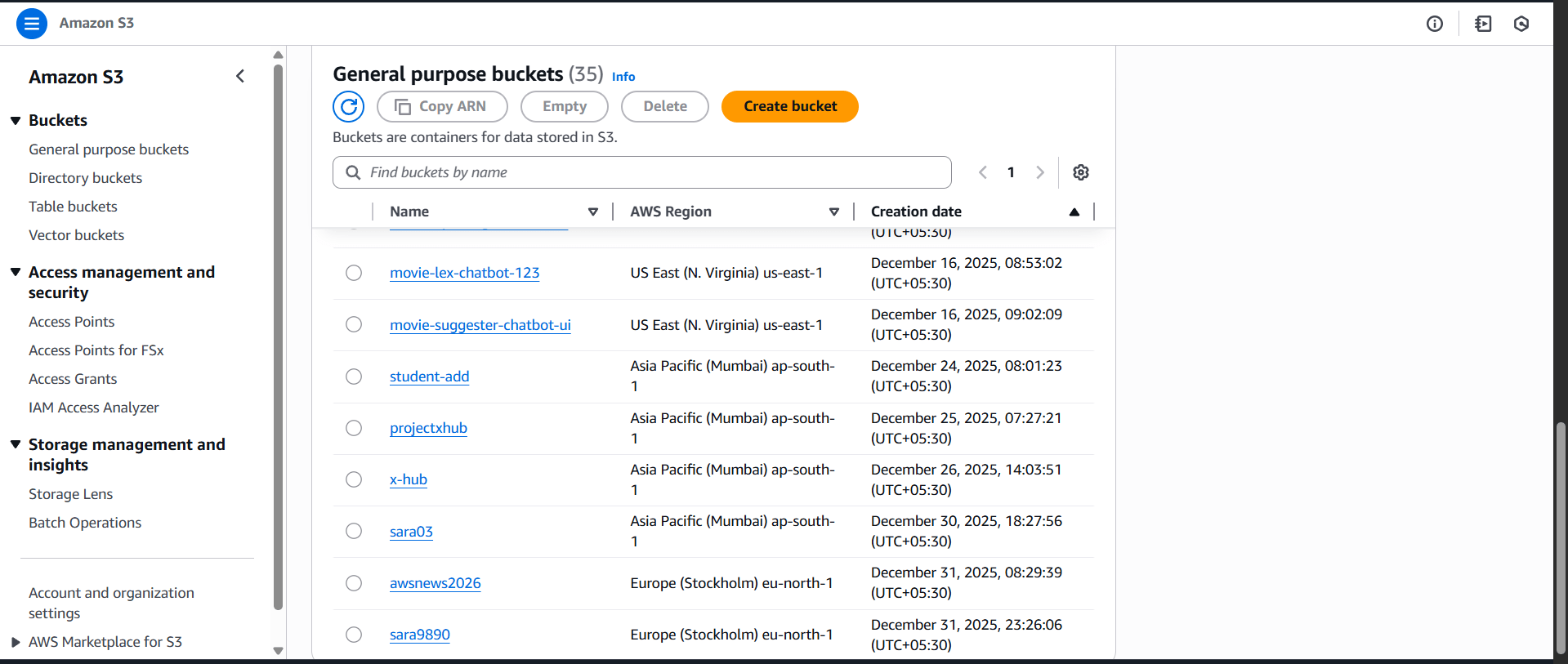Viewport: 1568px width, 664px height.
Task: Click the sidebar vertical scrollbar thumb
Action: click(x=278, y=337)
